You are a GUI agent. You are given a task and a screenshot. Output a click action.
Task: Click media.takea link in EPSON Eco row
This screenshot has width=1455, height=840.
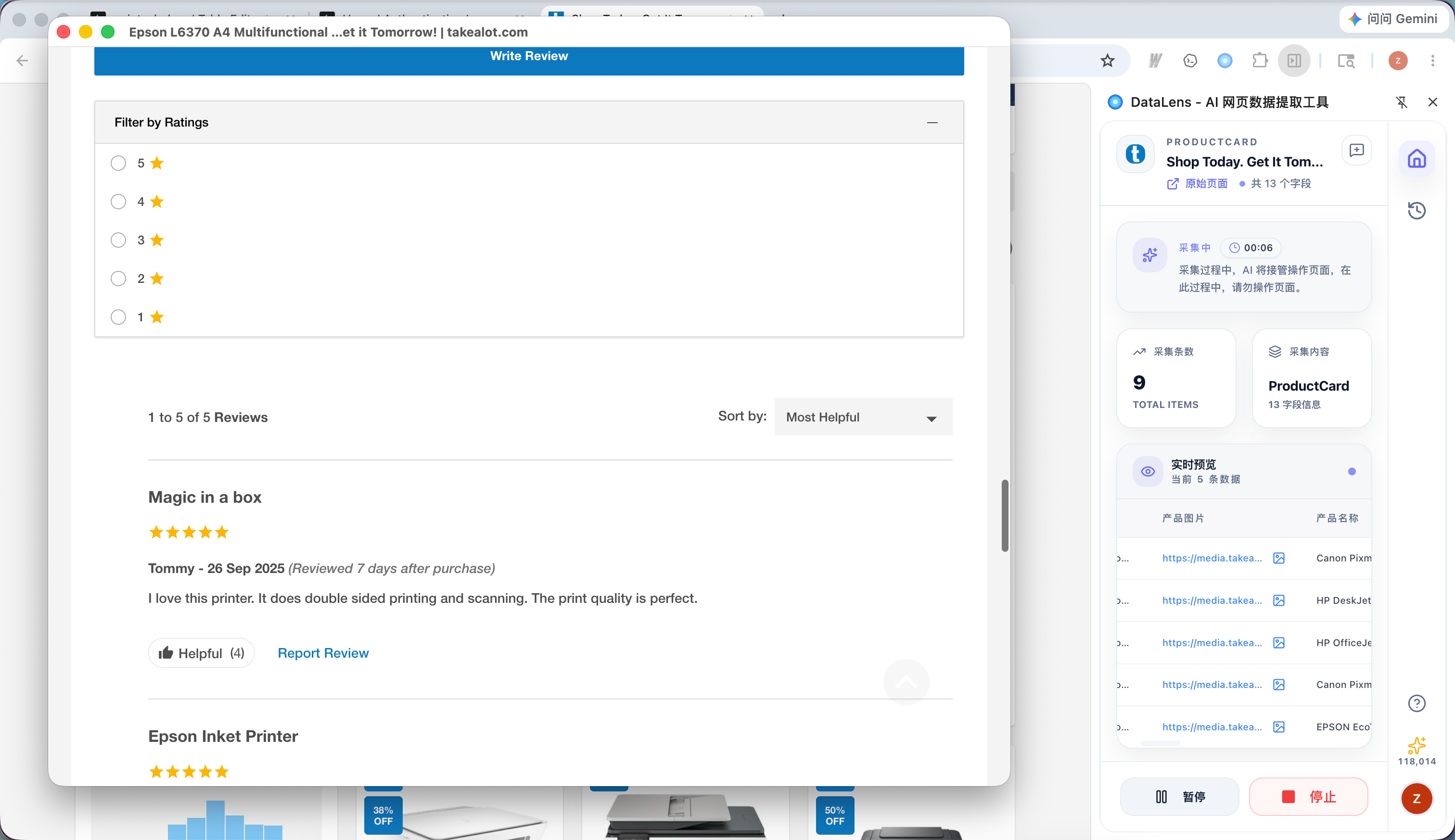coord(1212,727)
